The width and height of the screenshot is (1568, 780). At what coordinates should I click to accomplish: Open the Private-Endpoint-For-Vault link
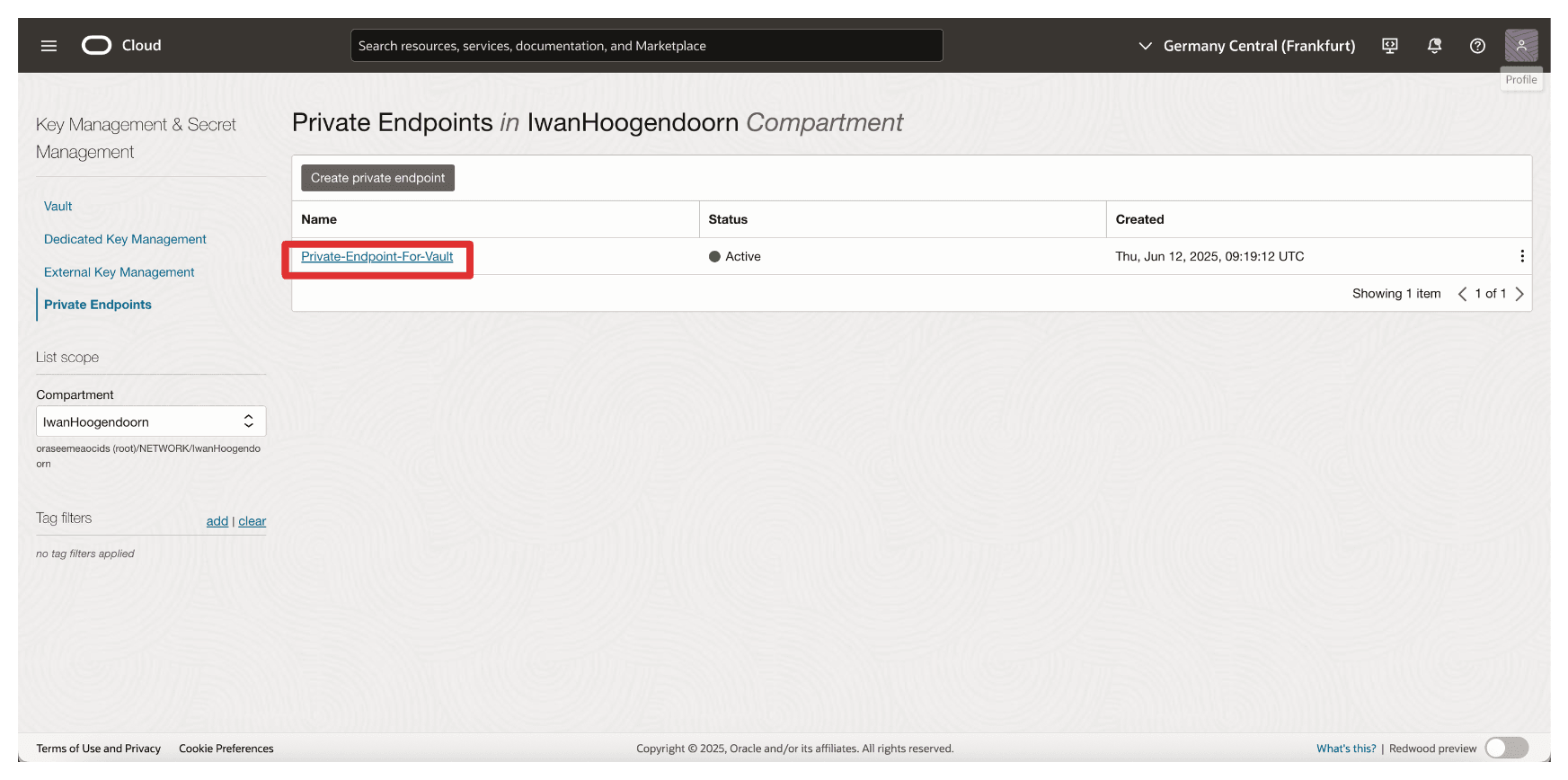pos(377,256)
